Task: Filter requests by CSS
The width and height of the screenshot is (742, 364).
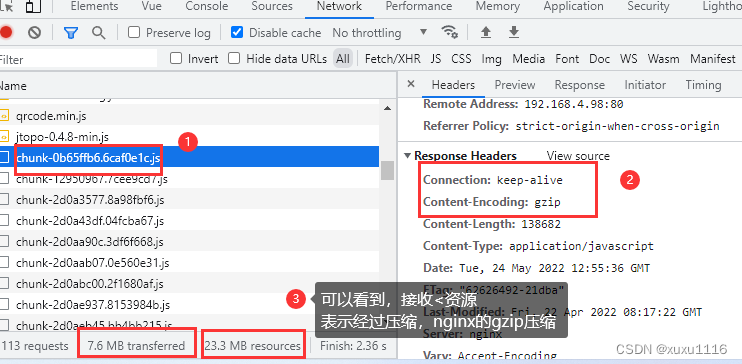Action: coord(461,59)
